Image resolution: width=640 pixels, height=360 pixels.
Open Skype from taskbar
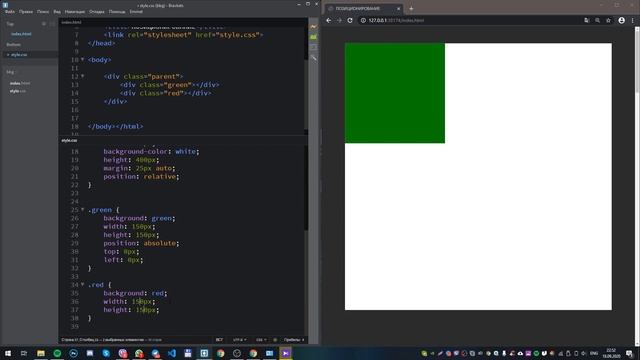(106, 353)
